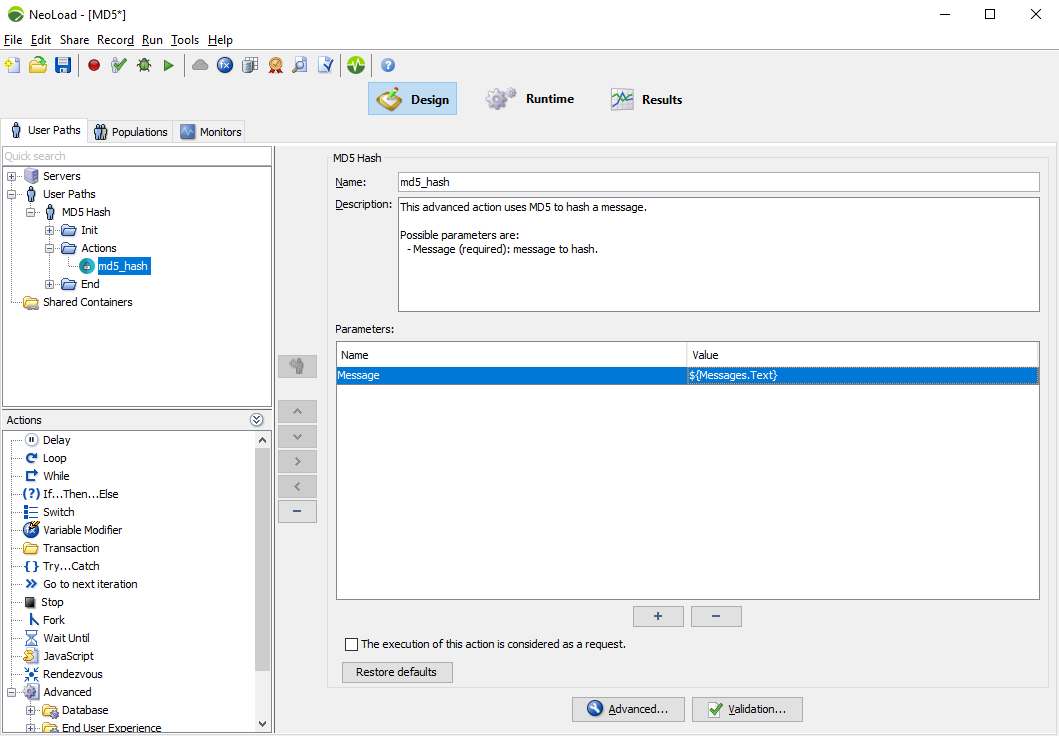Click the red Record button in toolbar

coord(94,65)
